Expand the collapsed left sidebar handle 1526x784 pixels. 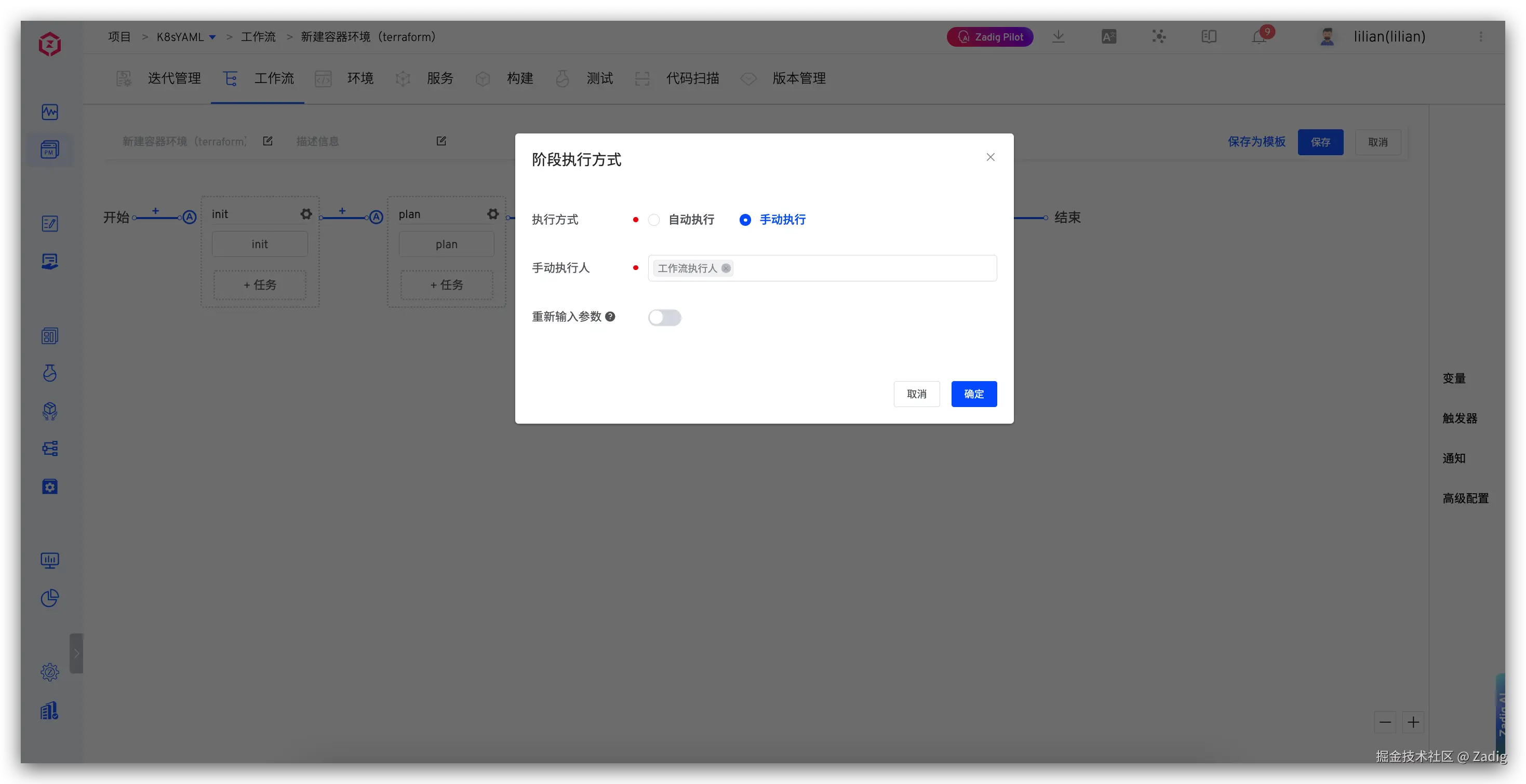(76, 653)
